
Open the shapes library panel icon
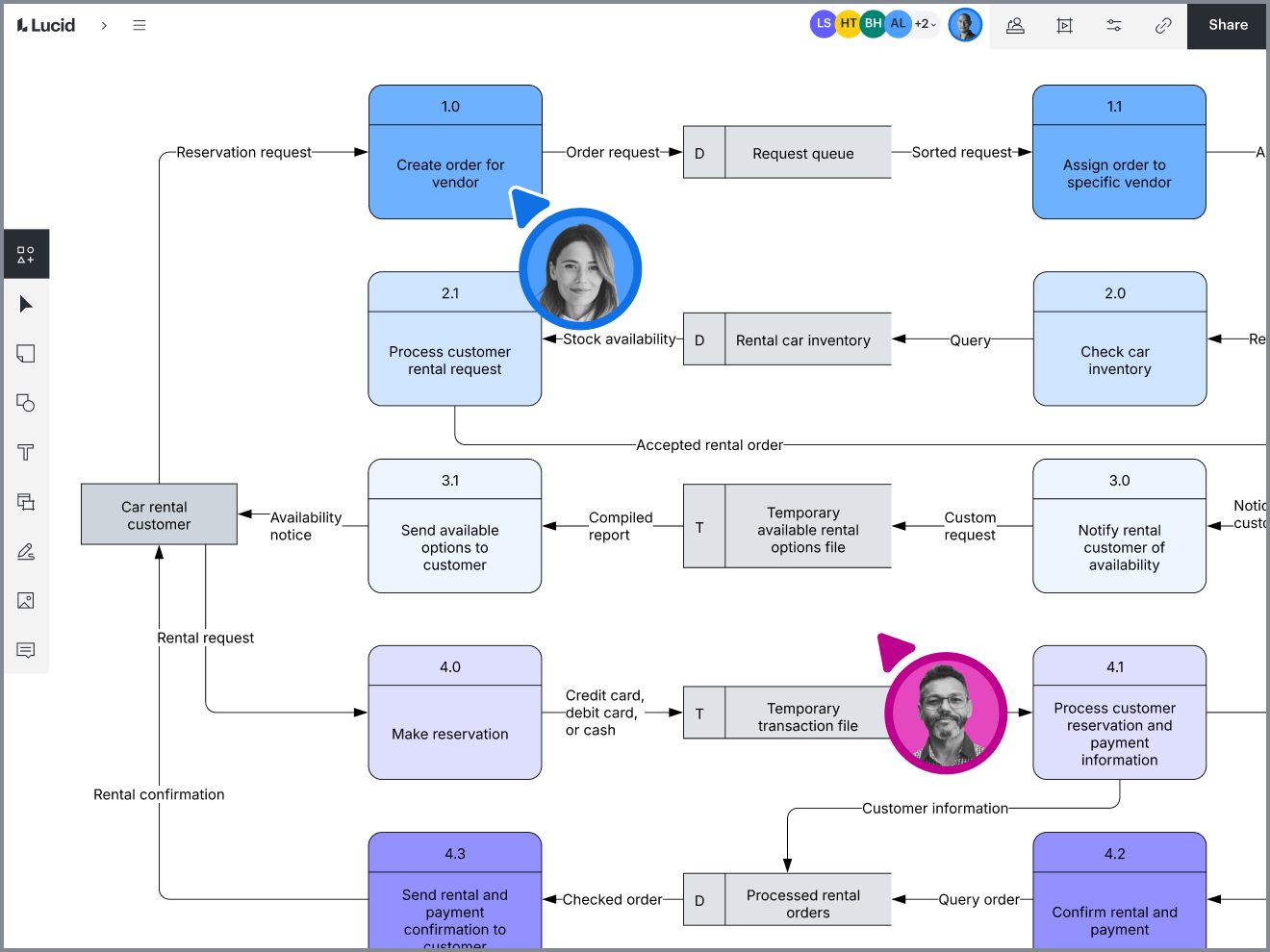(26, 255)
